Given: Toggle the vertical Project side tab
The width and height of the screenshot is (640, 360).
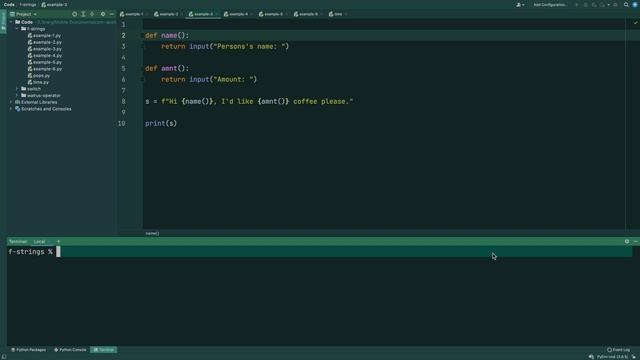Looking at the screenshot, I should [x=3, y=22].
